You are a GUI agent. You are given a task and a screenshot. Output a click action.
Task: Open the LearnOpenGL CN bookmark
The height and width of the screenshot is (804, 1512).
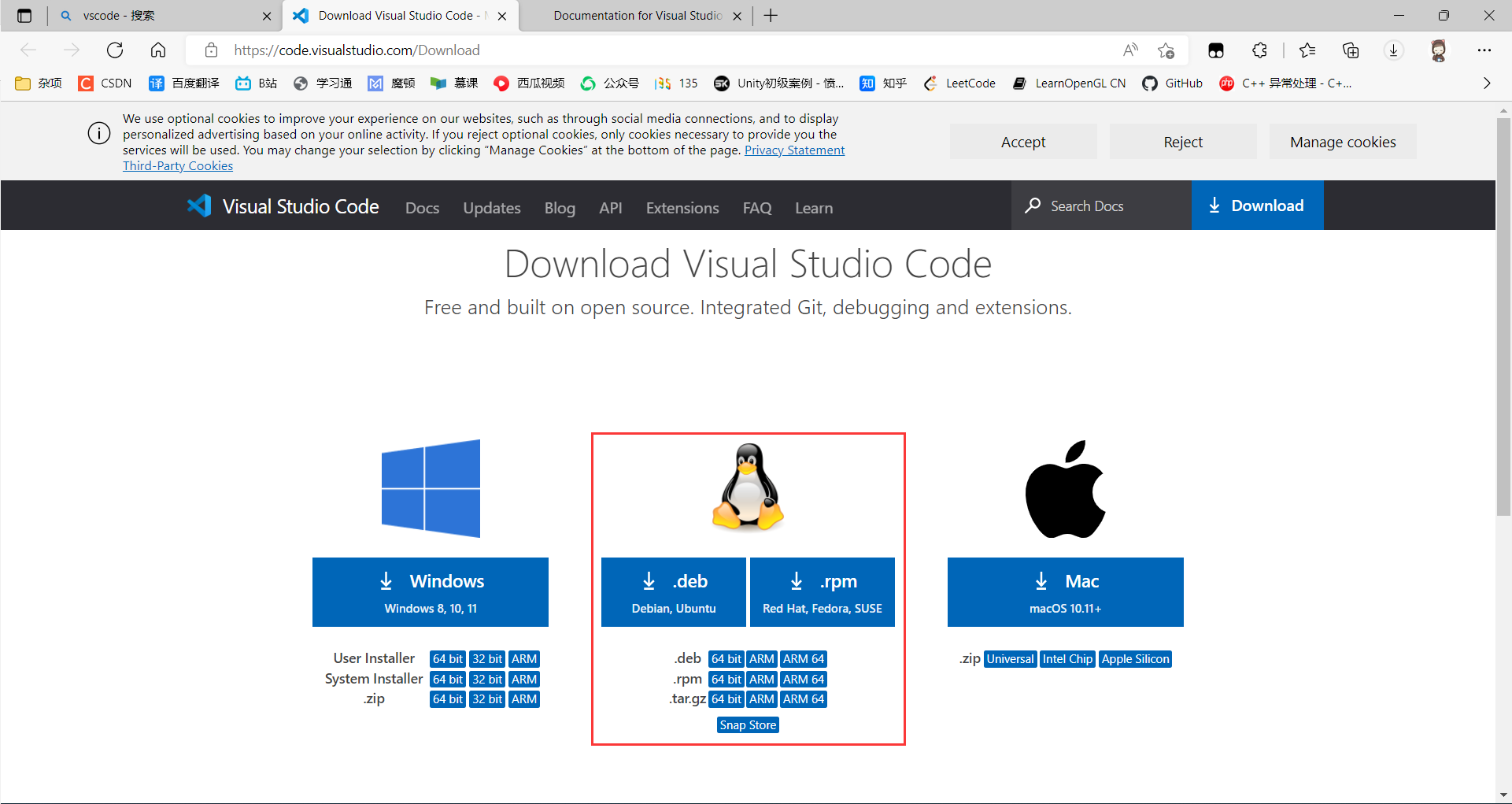coord(1069,83)
